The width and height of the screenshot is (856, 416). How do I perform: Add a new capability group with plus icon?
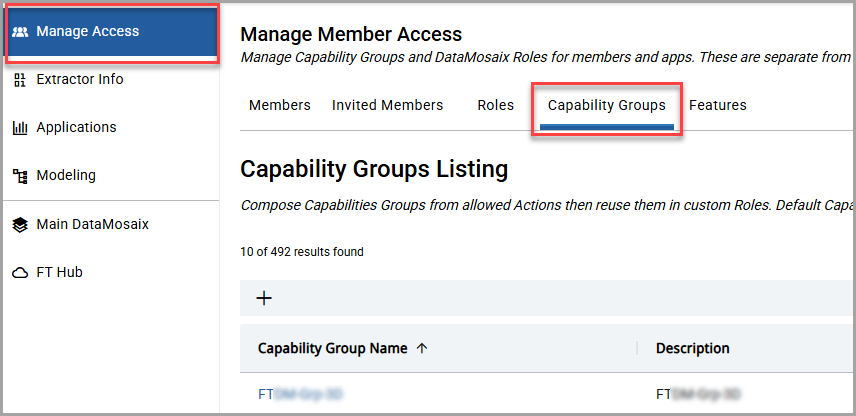tap(264, 298)
